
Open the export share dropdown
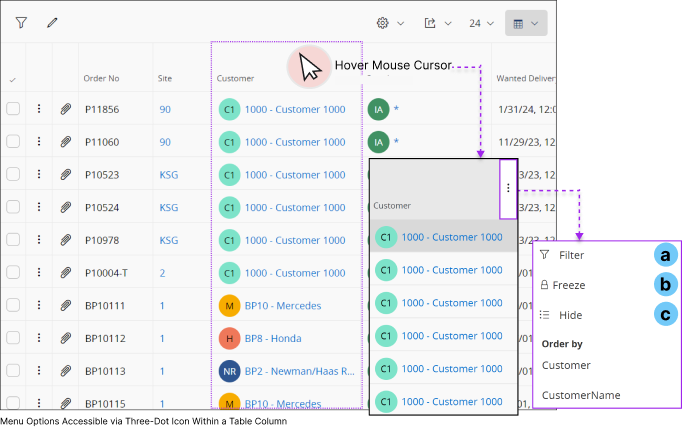coord(437,23)
